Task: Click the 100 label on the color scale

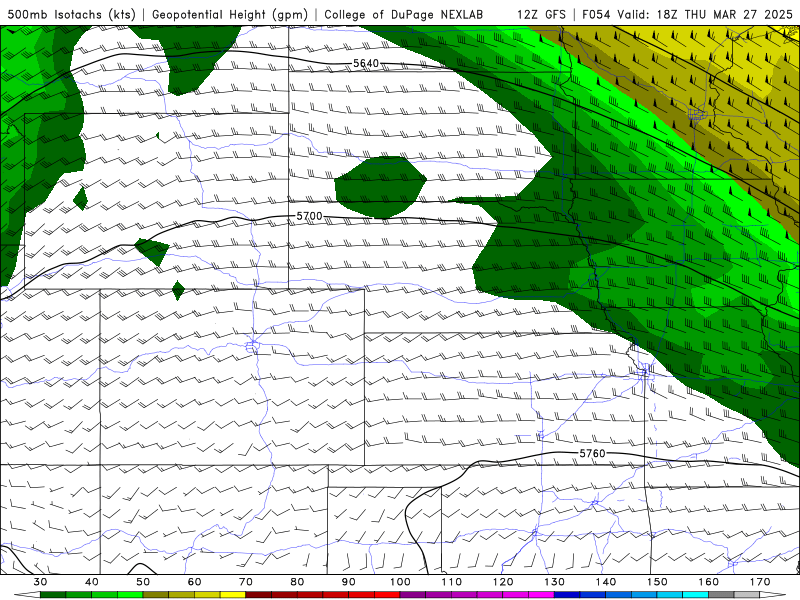Action: coord(400,582)
